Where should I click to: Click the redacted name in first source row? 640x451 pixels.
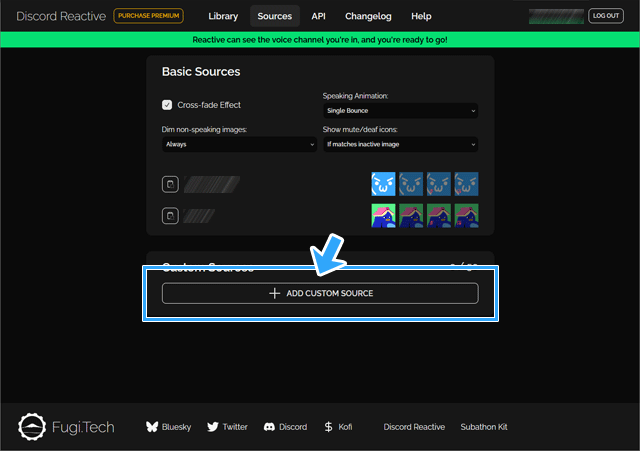point(212,184)
